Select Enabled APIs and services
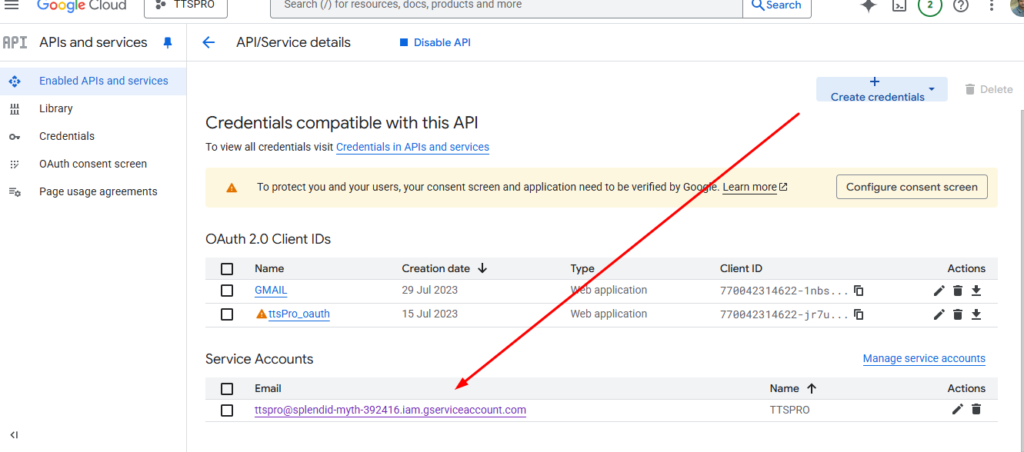 pyautogui.click(x=93, y=81)
